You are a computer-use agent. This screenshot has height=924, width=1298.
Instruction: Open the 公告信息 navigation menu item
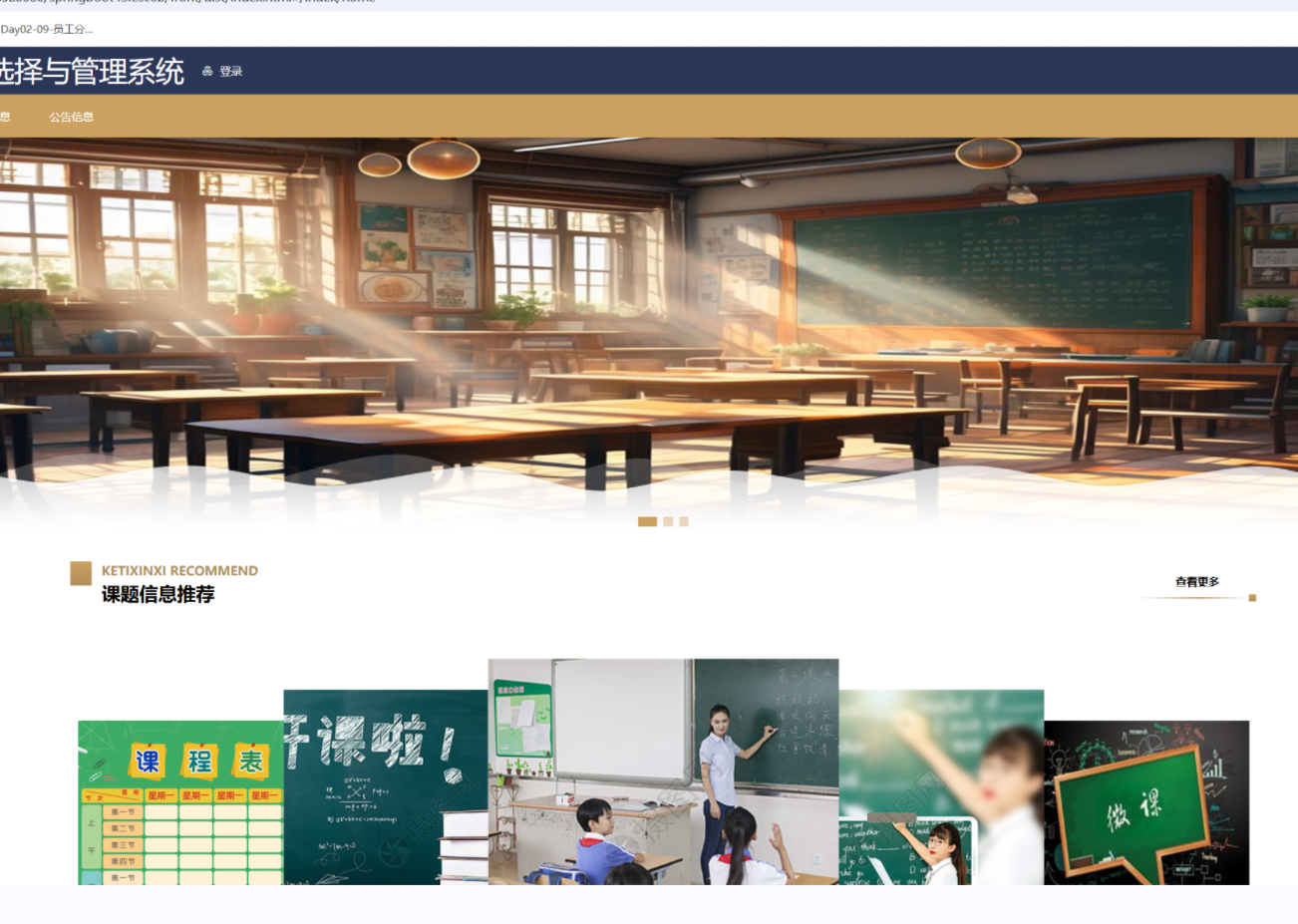tap(72, 117)
